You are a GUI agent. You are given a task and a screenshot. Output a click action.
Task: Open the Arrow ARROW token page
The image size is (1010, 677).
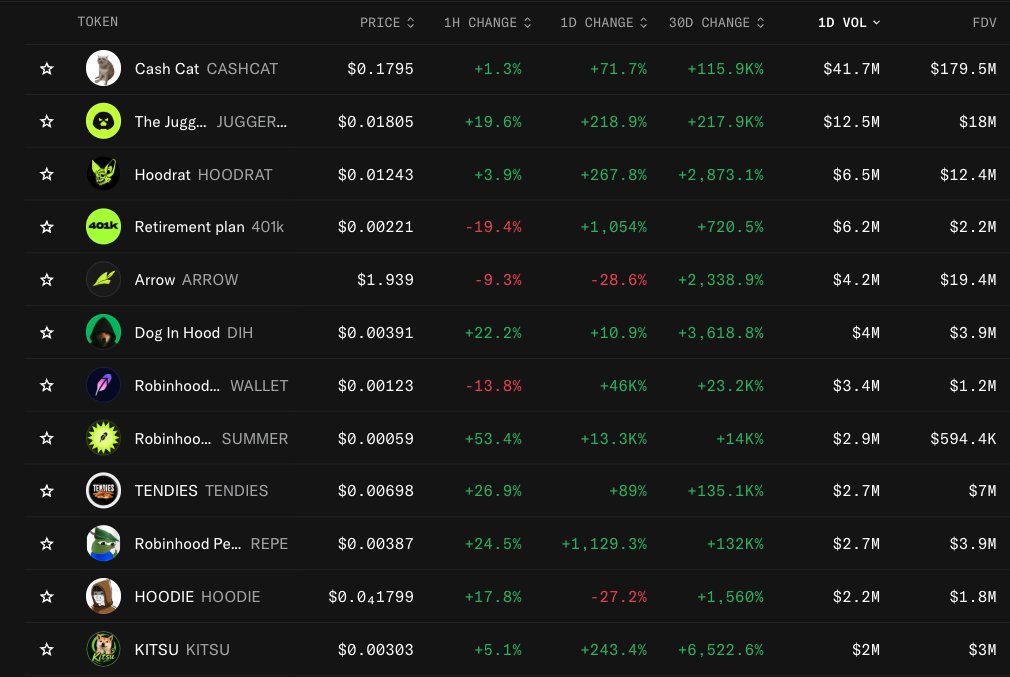point(186,280)
